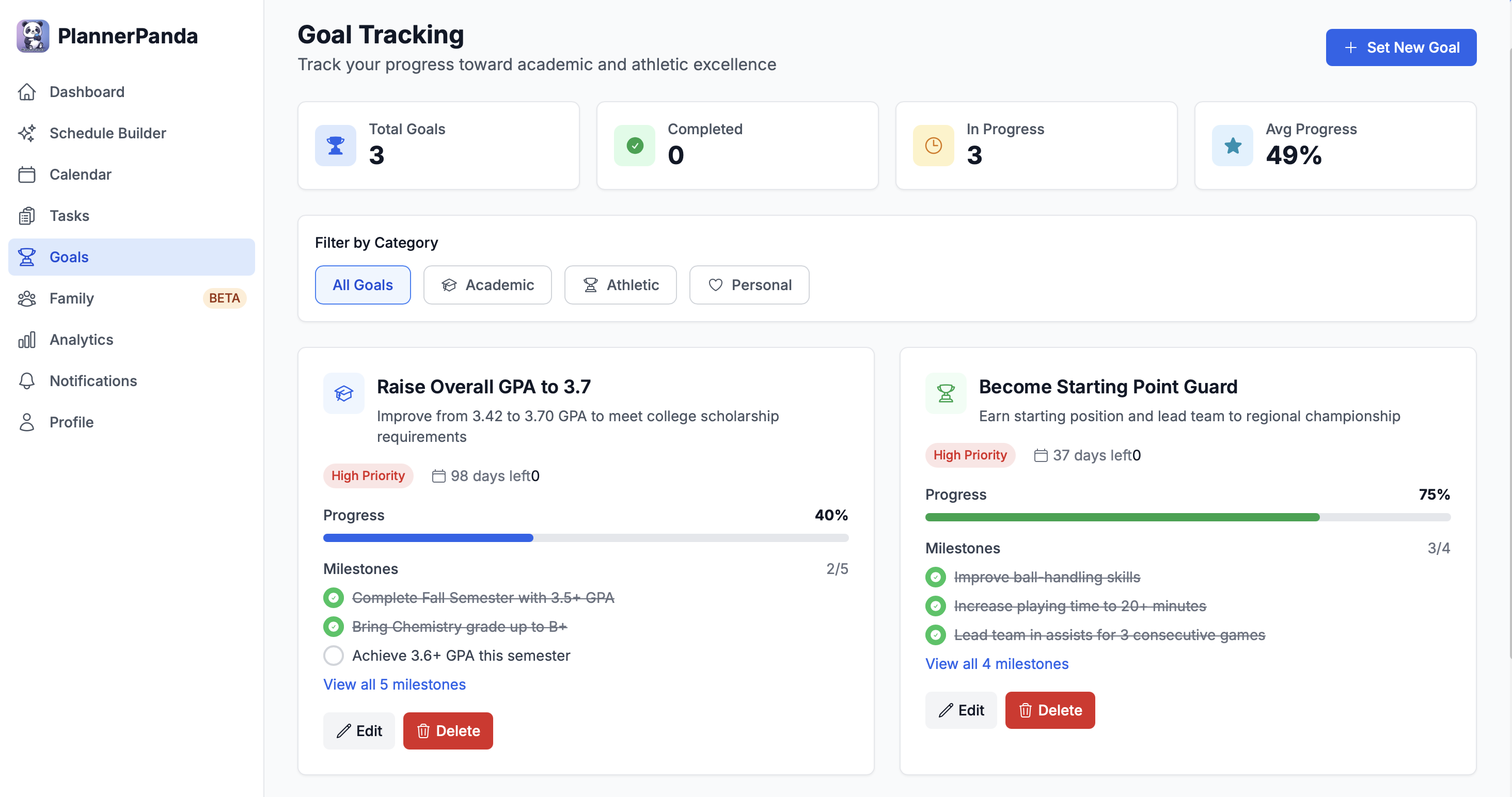Expand View all 4 milestones

(997, 664)
